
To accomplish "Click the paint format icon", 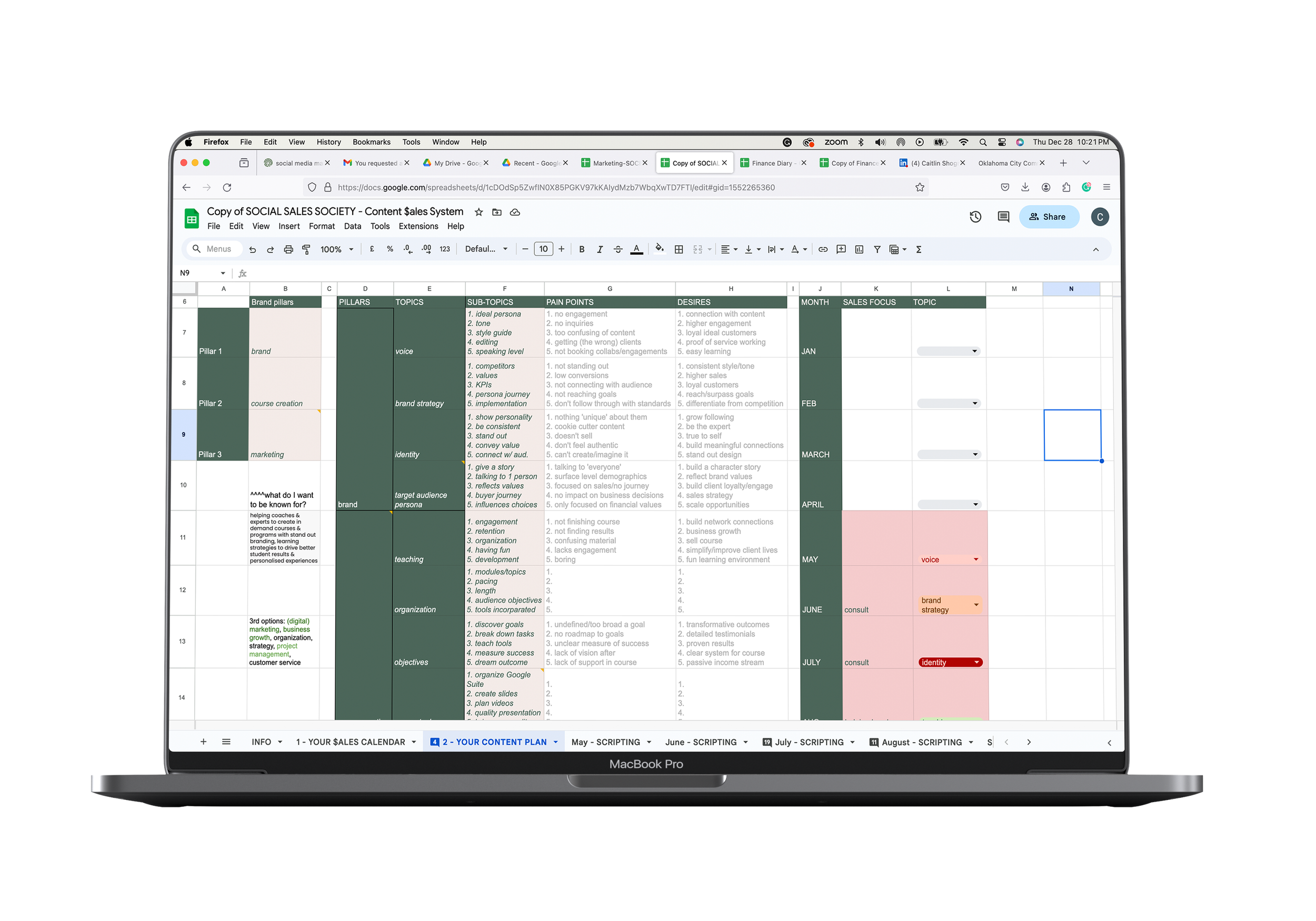I will tap(306, 249).
